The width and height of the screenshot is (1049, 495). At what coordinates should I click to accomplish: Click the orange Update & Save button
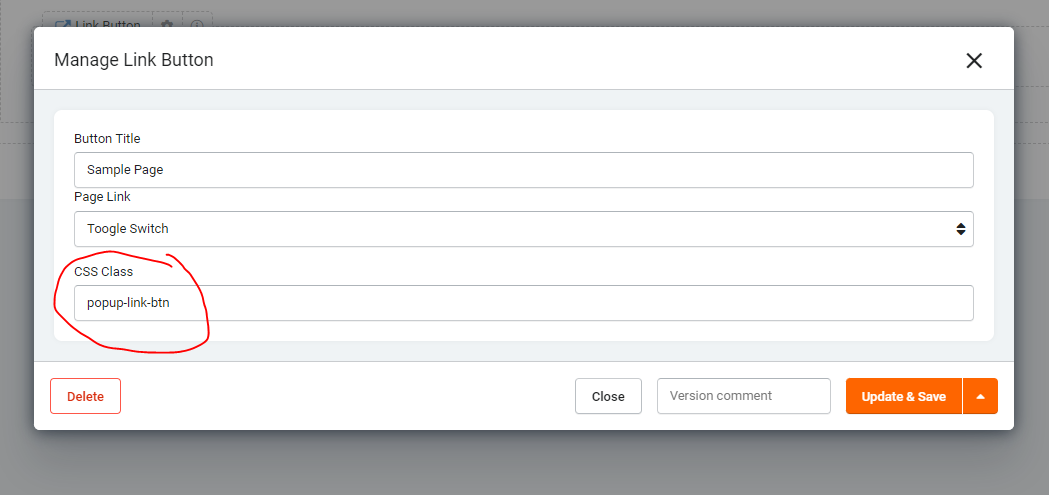903,396
